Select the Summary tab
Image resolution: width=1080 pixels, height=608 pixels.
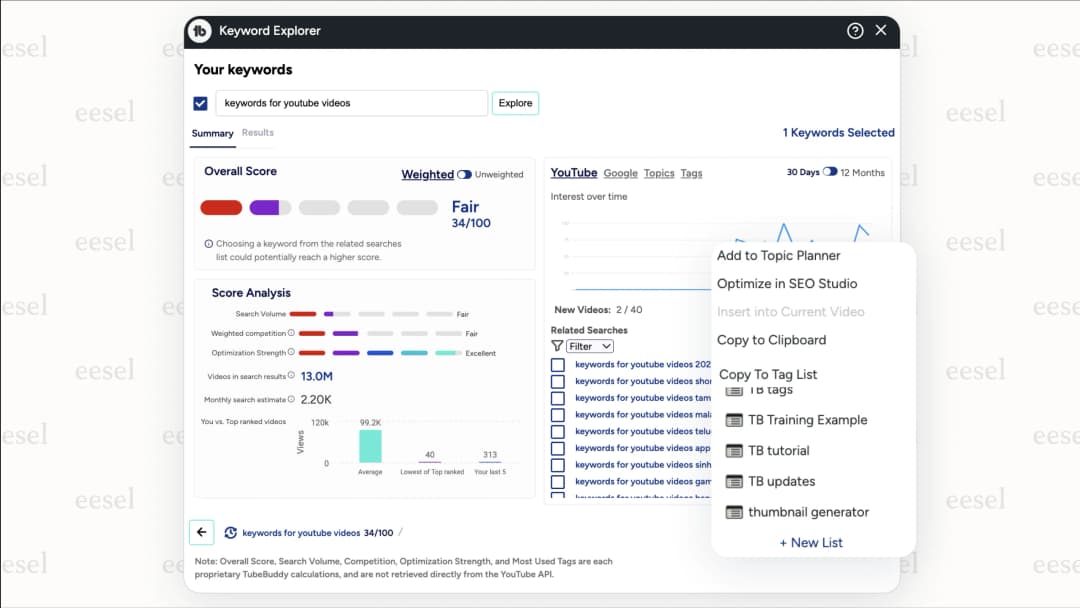pos(212,134)
